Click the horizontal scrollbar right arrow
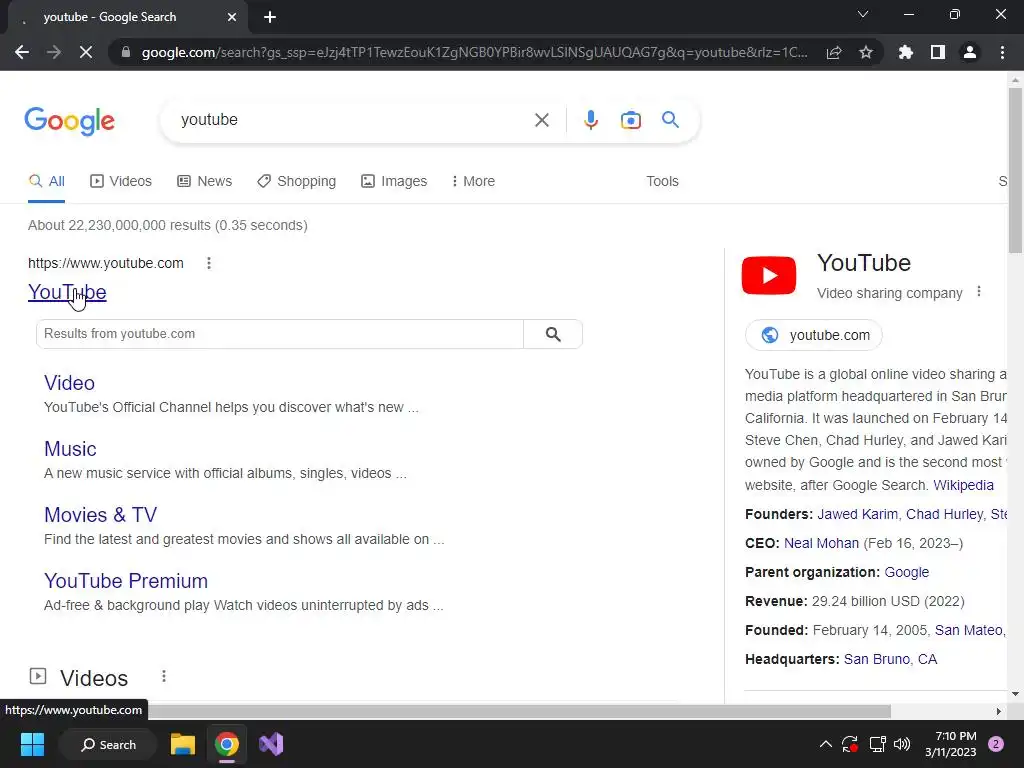This screenshot has width=1024, height=768. point(999,711)
